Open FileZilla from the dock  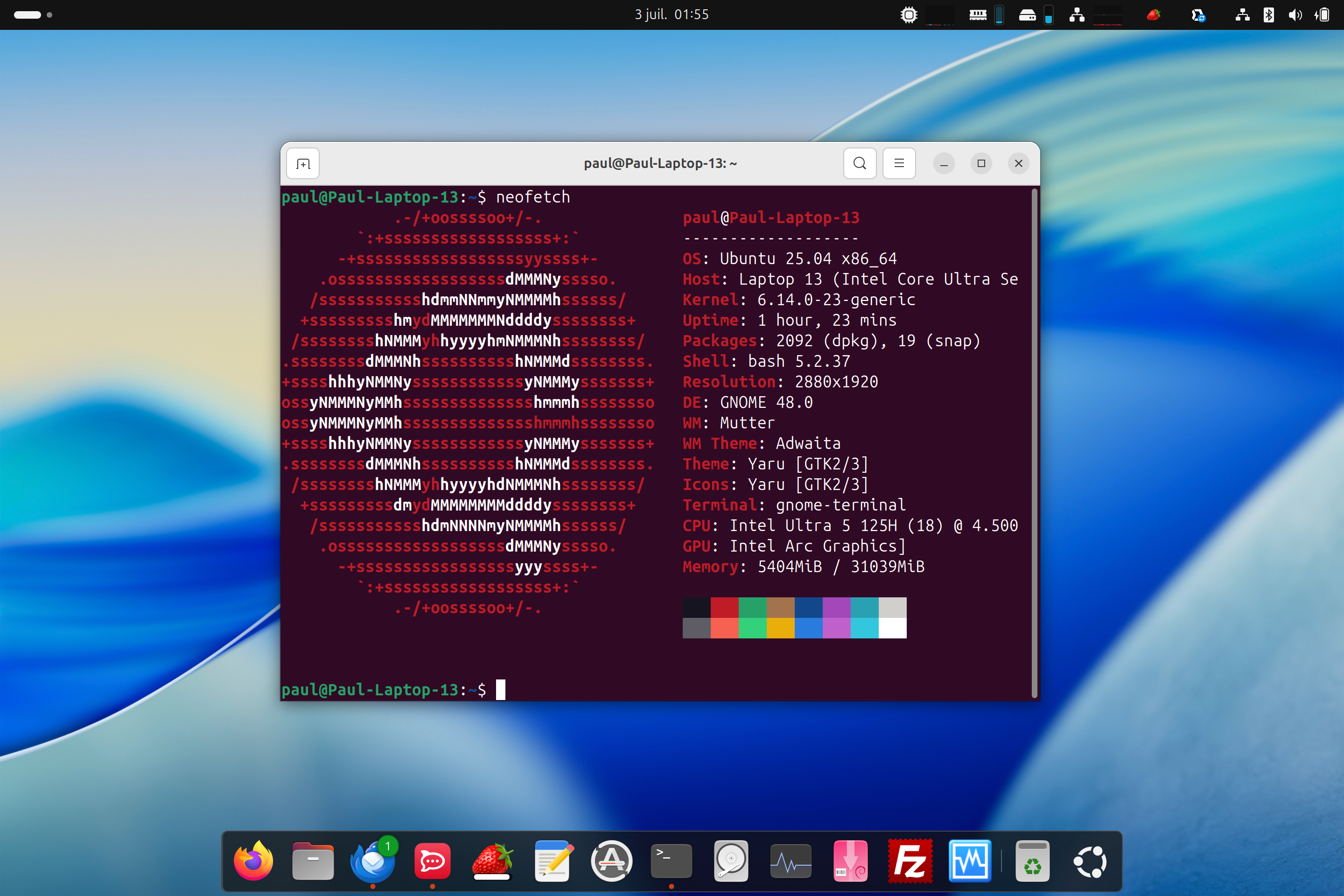pos(910,861)
